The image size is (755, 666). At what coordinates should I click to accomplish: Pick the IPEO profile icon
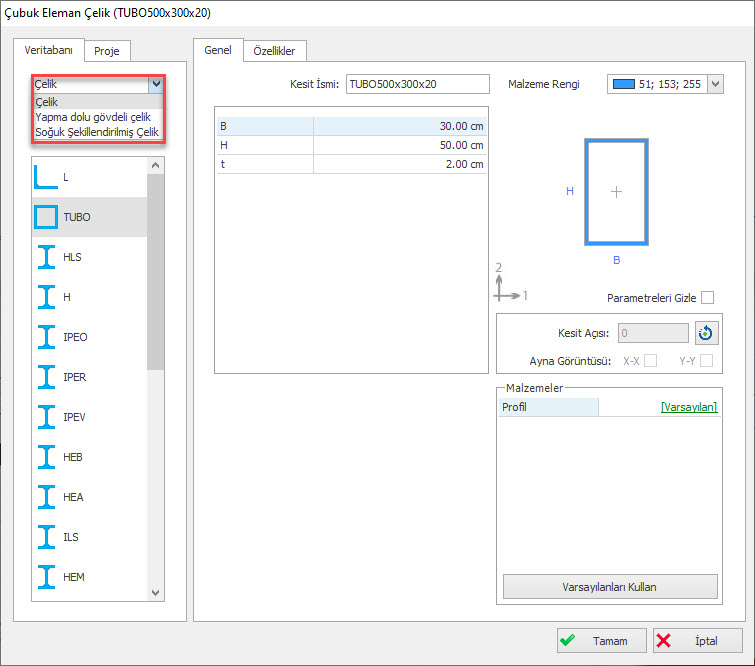tap(46, 337)
